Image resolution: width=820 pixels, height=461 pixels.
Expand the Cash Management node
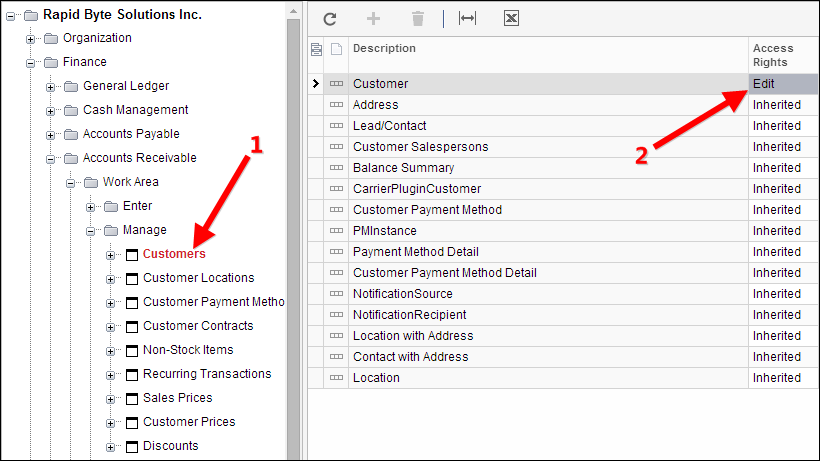coord(50,111)
